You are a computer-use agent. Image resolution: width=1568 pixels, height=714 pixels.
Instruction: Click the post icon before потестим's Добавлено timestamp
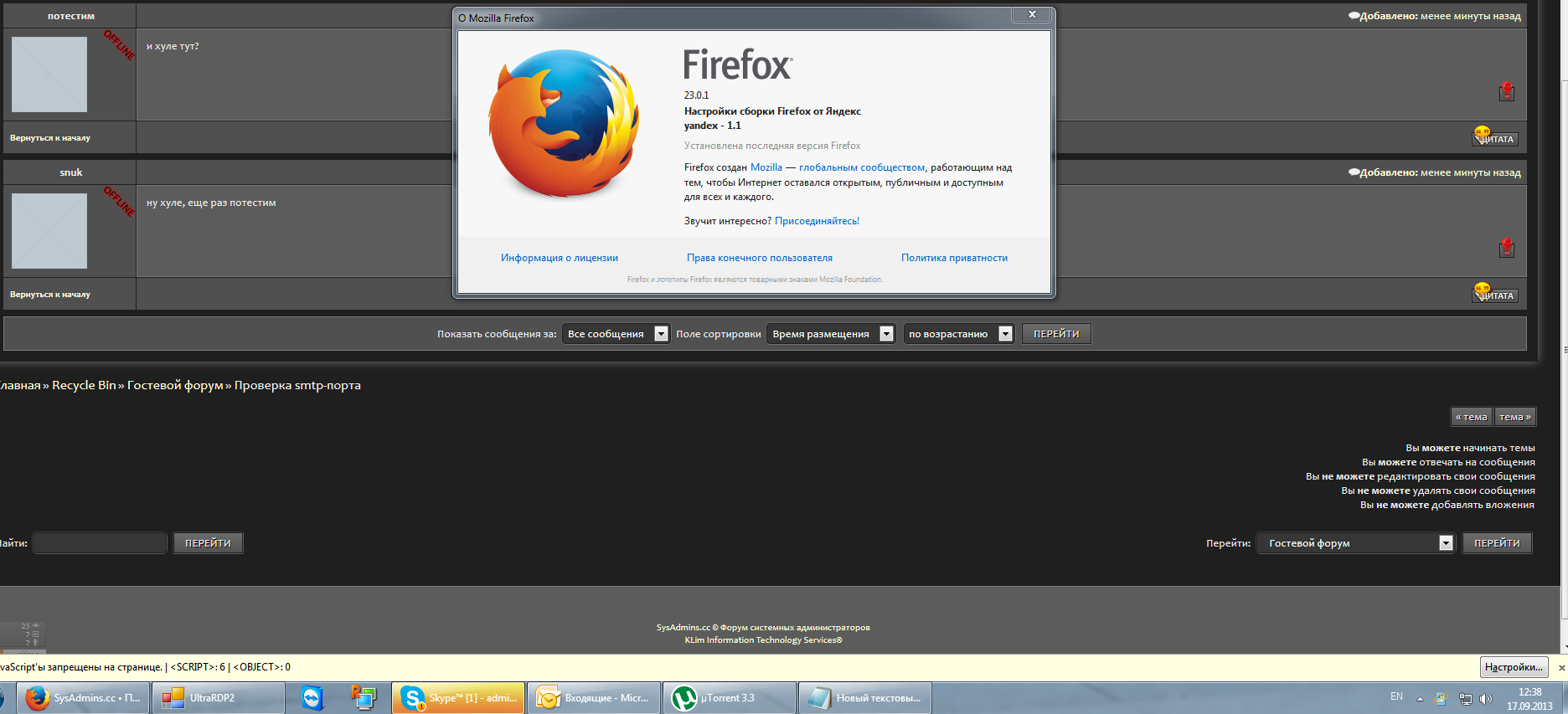[1354, 16]
